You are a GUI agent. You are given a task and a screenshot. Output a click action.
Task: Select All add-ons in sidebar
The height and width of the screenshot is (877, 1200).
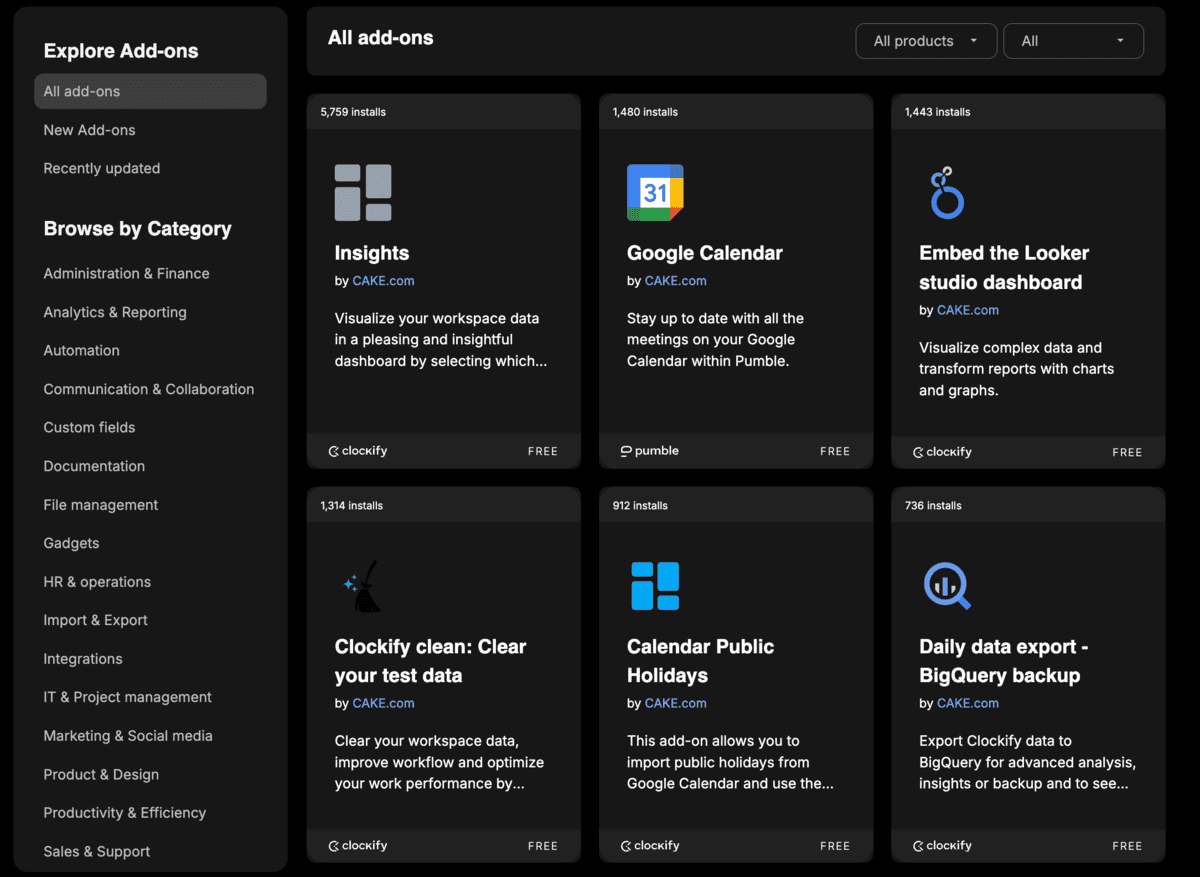[x=150, y=91]
